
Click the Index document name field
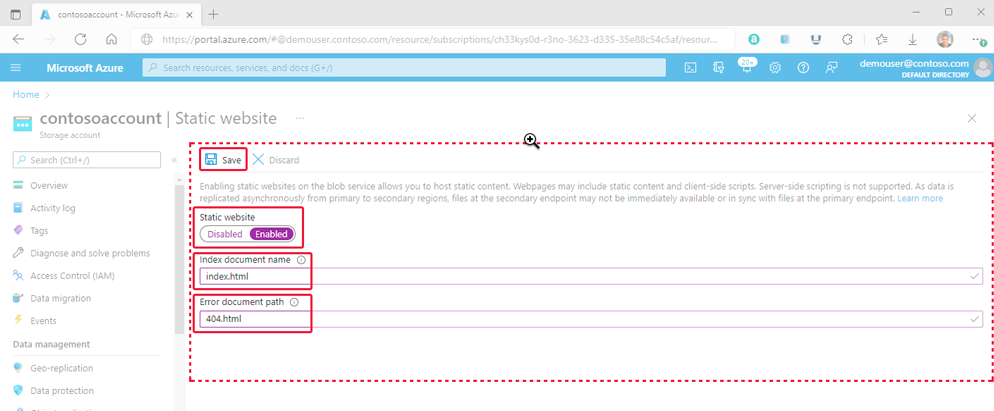tap(591, 277)
